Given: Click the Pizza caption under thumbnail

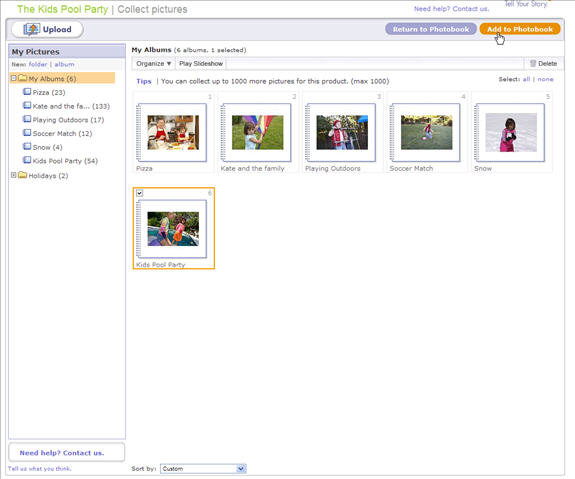Looking at the screenshot, I should pyautogui.click(x=144, y=168).
